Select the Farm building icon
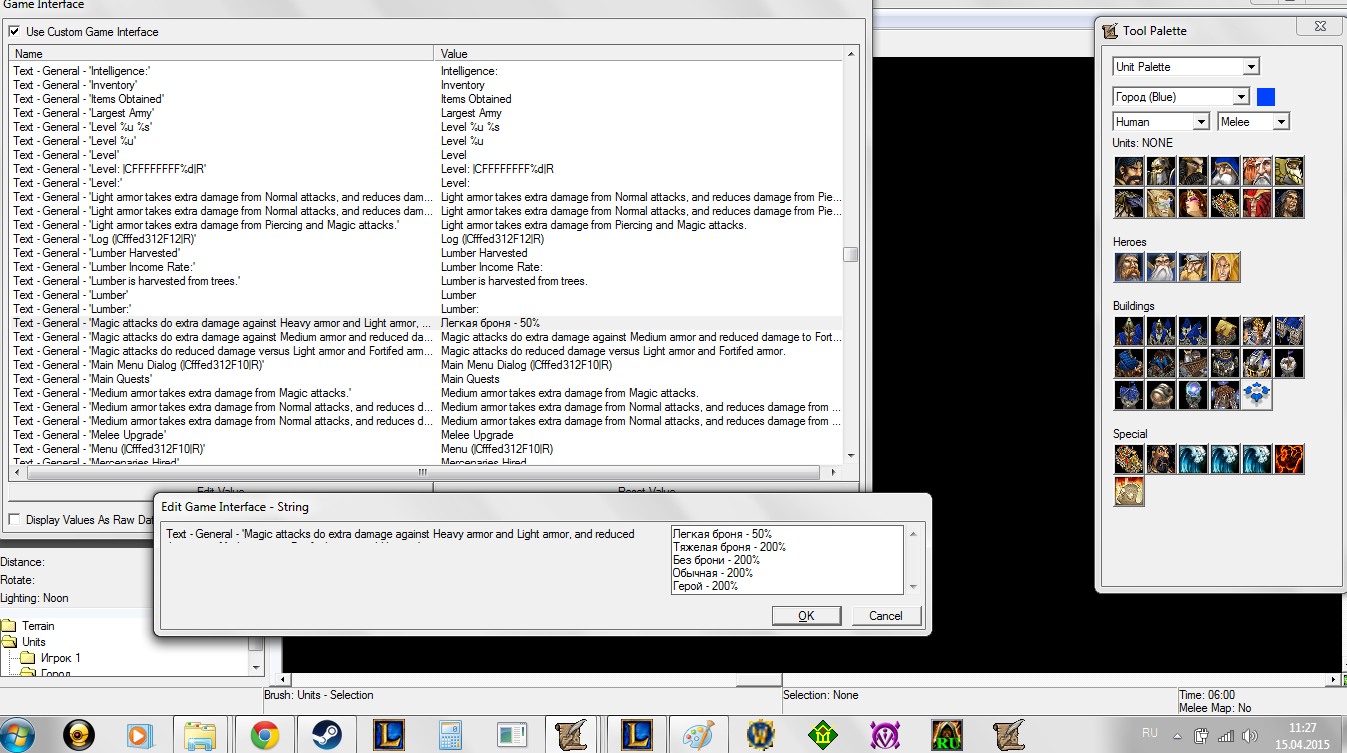 [1225, 331]
